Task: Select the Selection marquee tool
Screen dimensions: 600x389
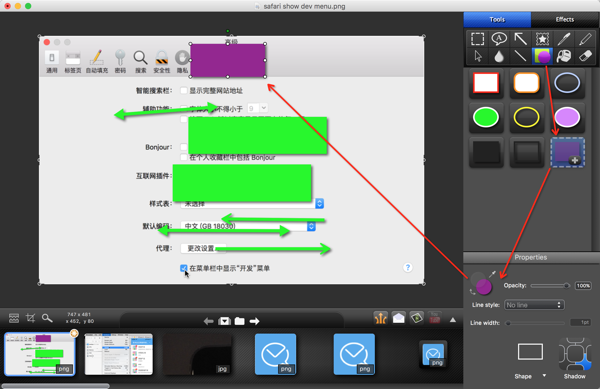Action: coord(477,39)
